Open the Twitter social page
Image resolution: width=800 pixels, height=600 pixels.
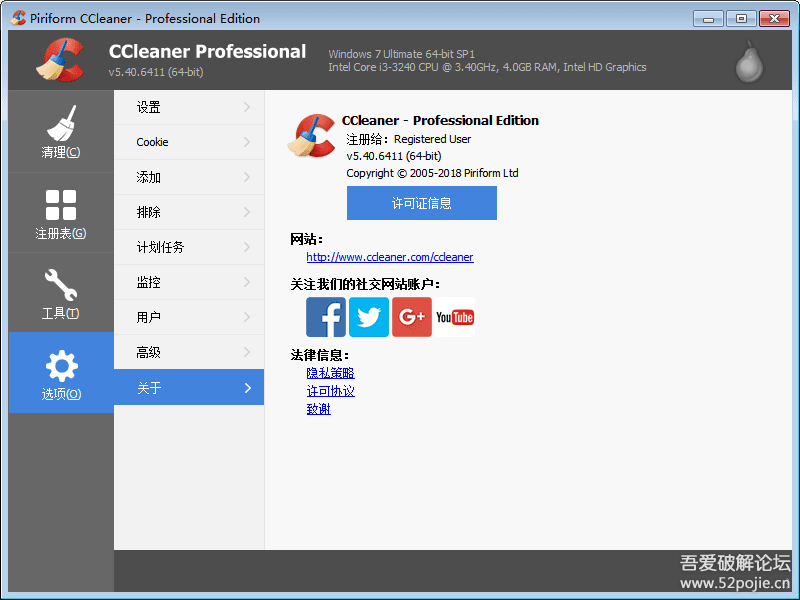(x=369, y=317)
